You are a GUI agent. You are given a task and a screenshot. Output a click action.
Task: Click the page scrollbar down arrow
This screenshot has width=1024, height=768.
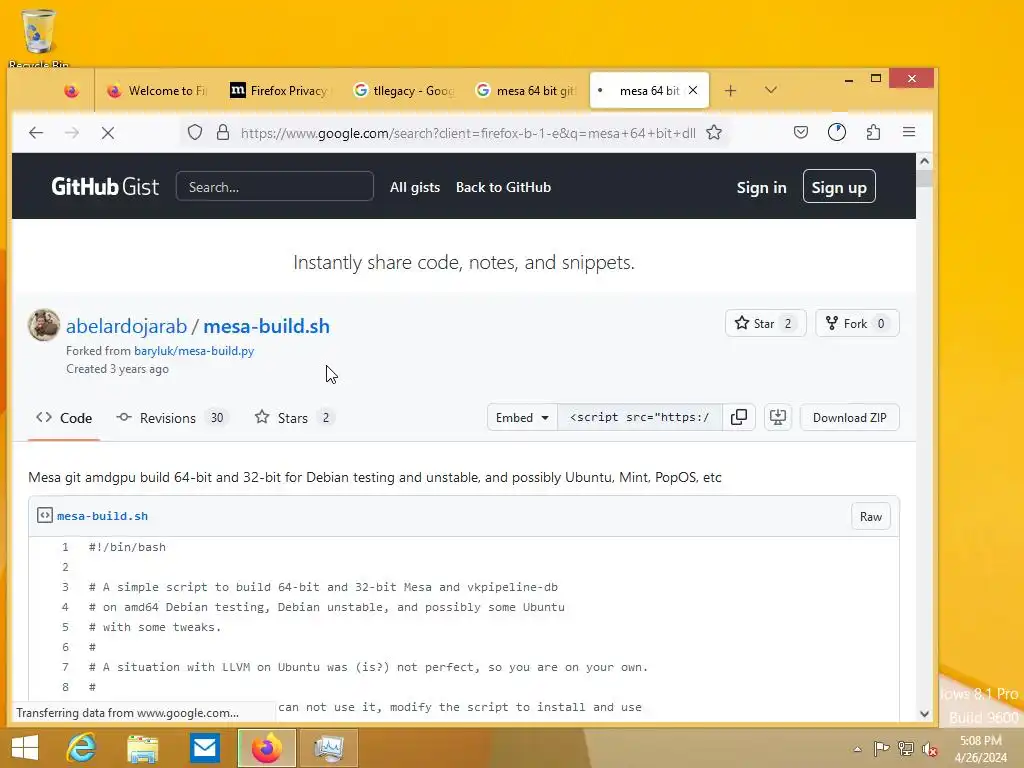click(x=924, y=713)
